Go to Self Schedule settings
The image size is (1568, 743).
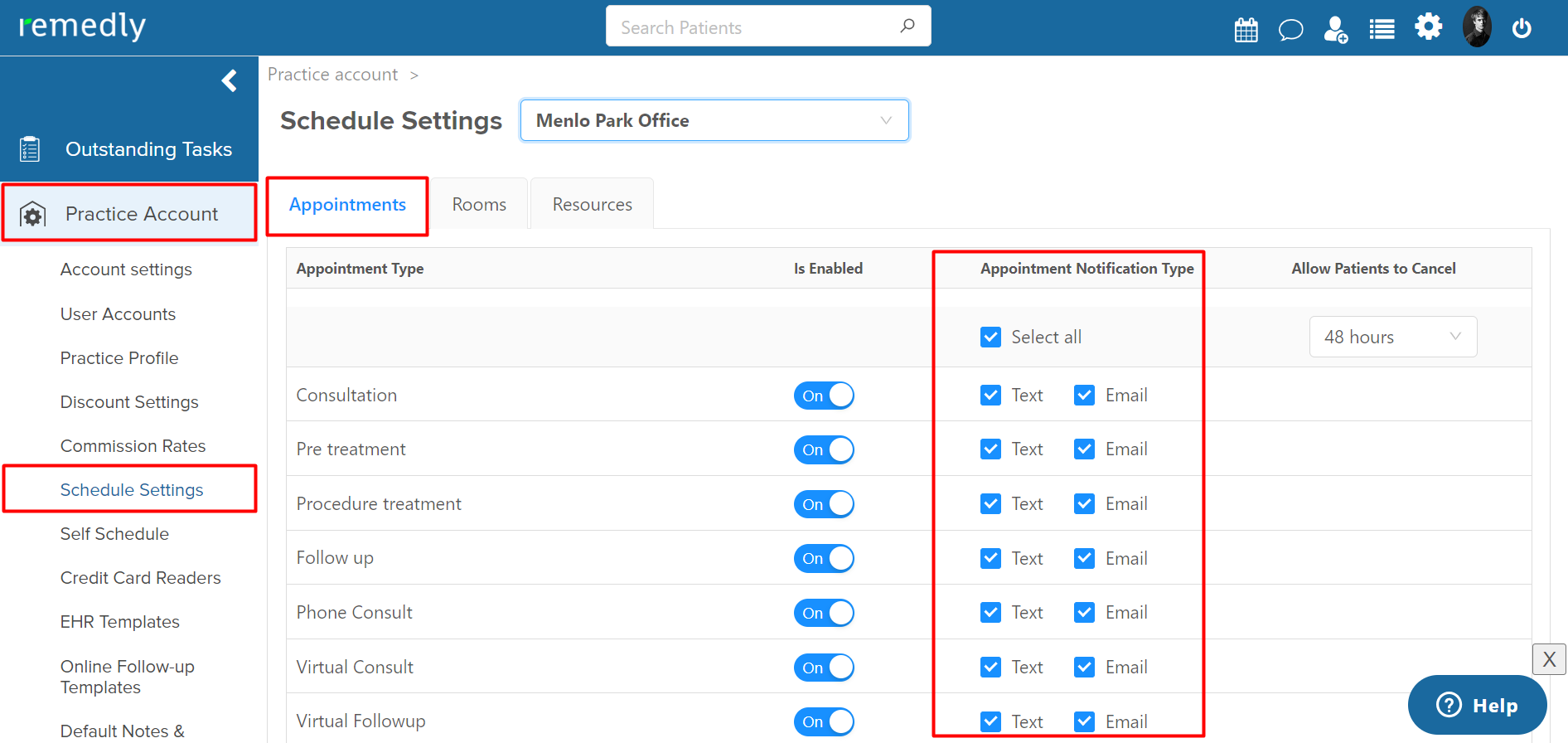click(x=114, y=534)
